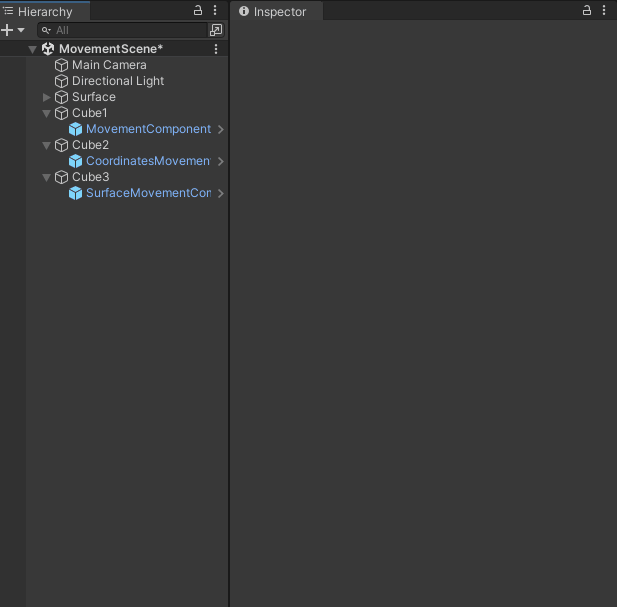Image resolution: width=617 pixels, height=607 pixels.
Task: Click the Inspector info icon
Action: pos(244,11)
